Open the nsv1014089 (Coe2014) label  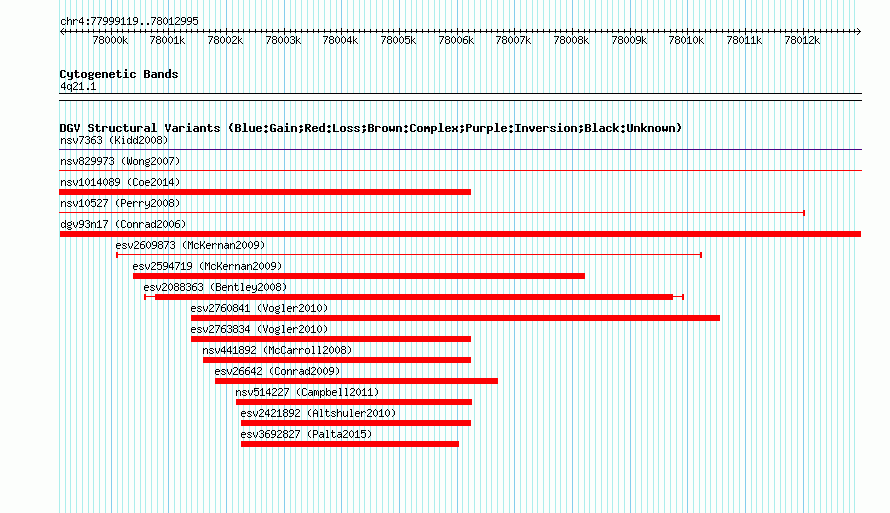[120, 182]
